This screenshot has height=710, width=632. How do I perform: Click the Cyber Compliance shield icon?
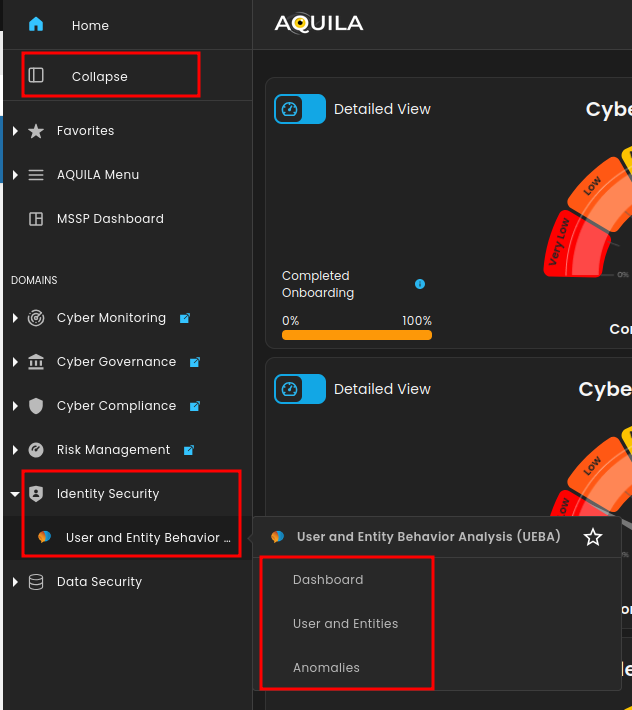point(36,406)
